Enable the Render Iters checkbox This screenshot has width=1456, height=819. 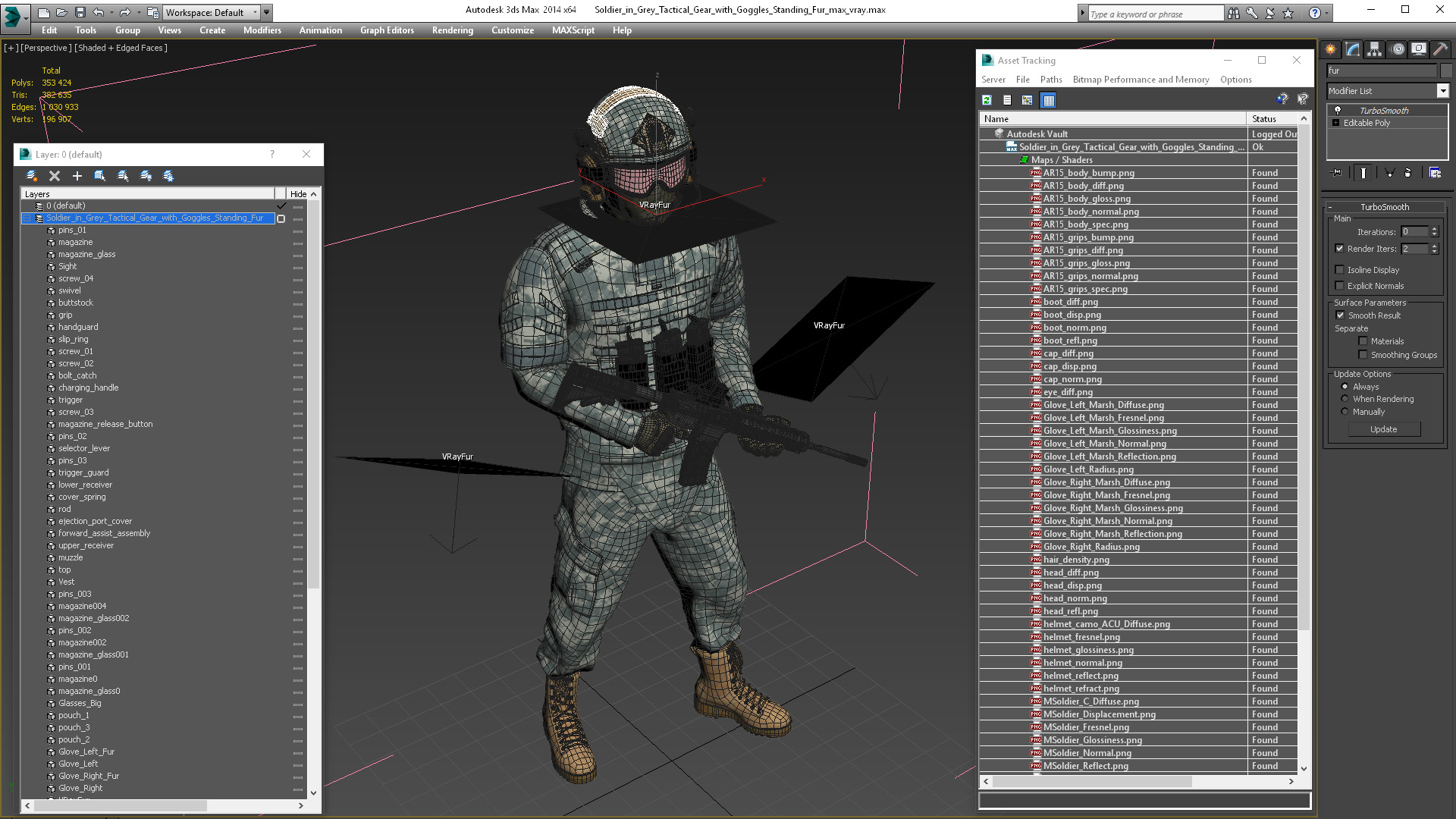point(1339,249)
